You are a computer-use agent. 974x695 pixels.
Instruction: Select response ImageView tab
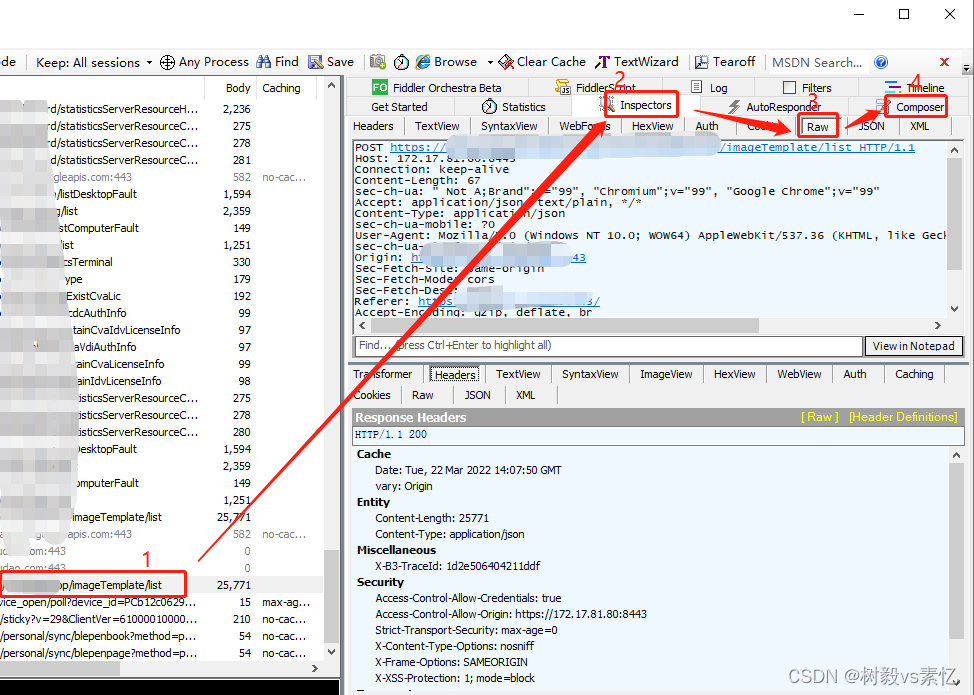pyautogui.click(x=666, y=374)
